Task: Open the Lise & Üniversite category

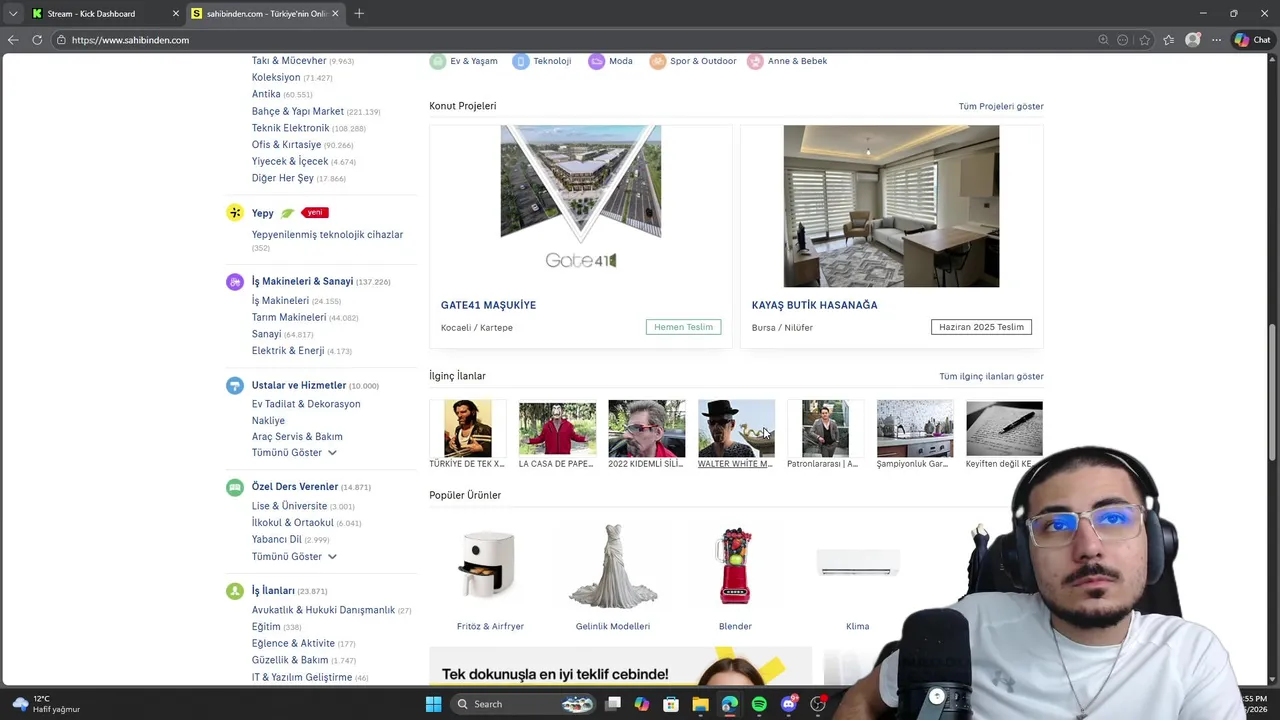Action: [x=289, y=506]
